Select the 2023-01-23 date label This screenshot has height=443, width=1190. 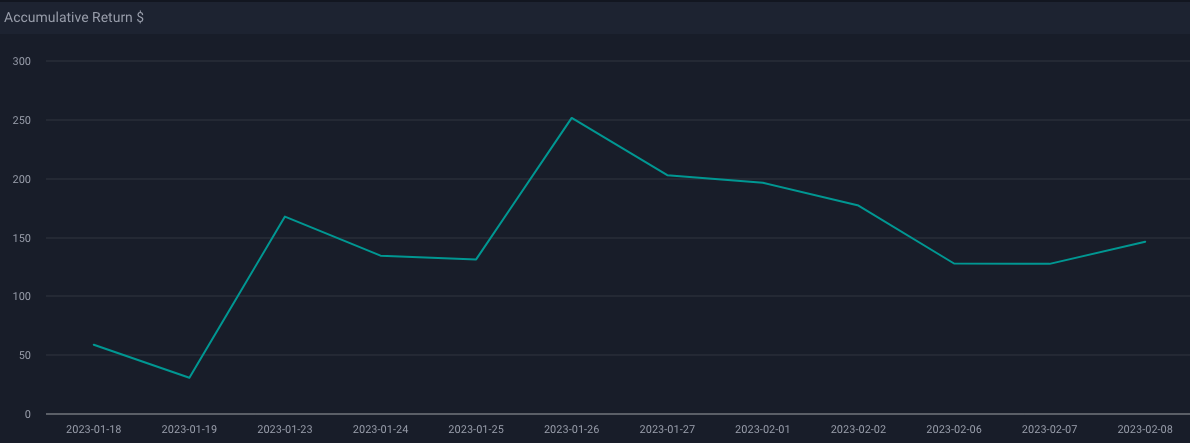(x=285, y=429)
